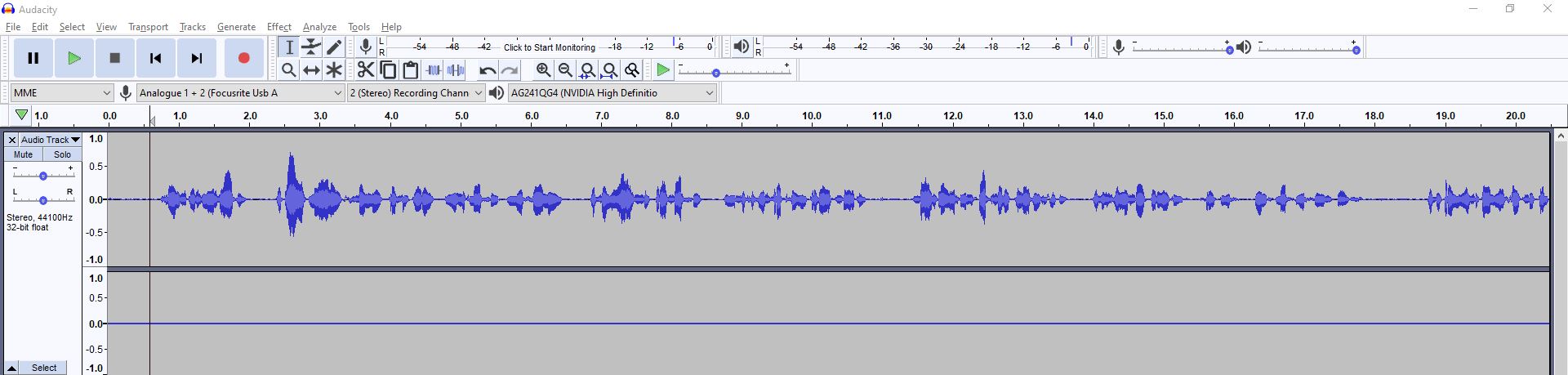Open the AG241QG4 playback device dropdown

pyautogui.click(x=612, y=93)
